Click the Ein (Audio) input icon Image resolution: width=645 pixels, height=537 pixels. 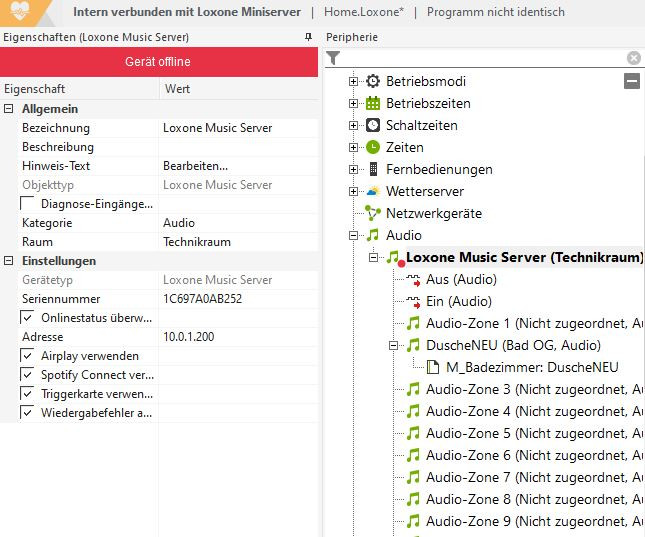[413, 302]
